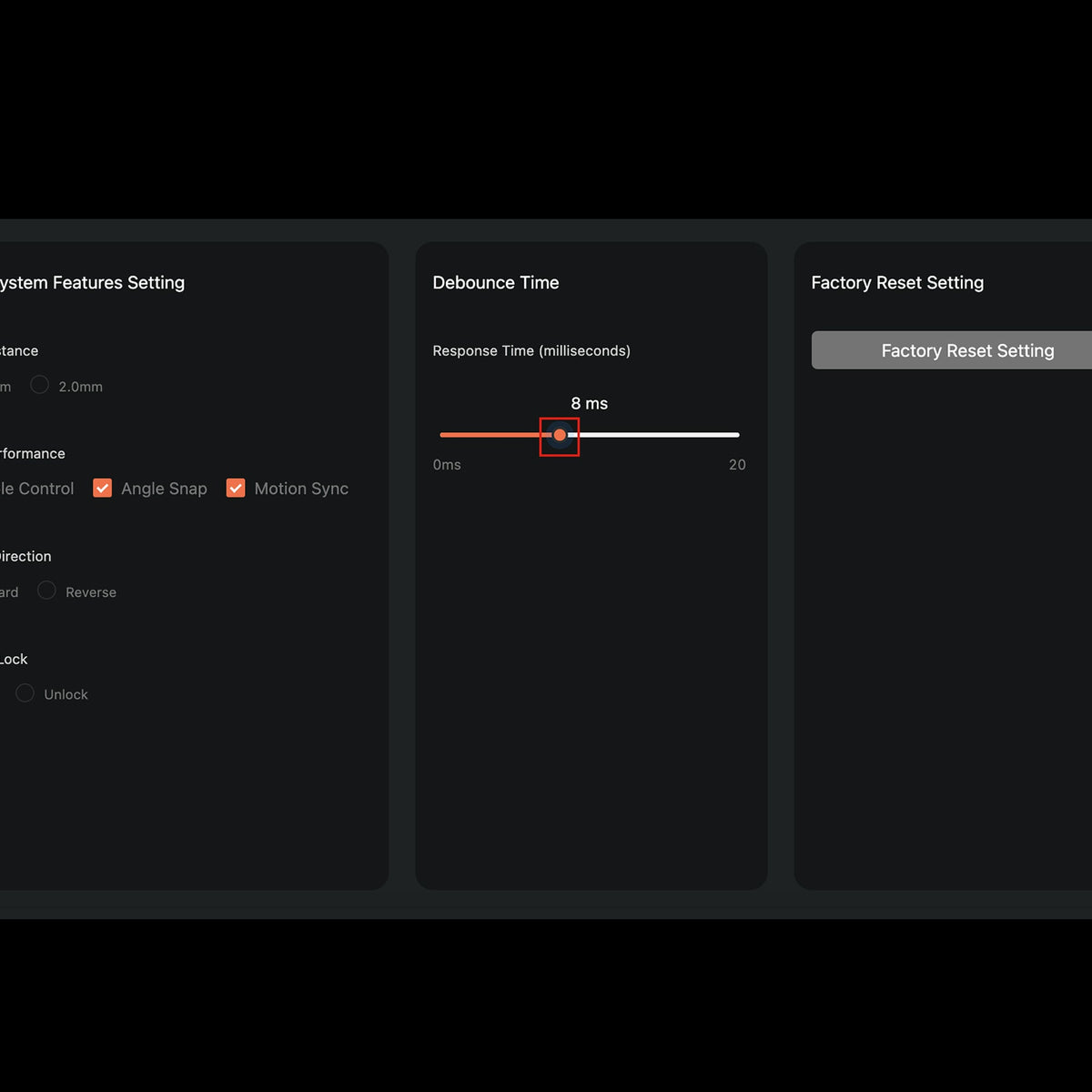1092x1092 pixels.
Task: Click the Angle Snap text label
Action: tap(164, 488)
